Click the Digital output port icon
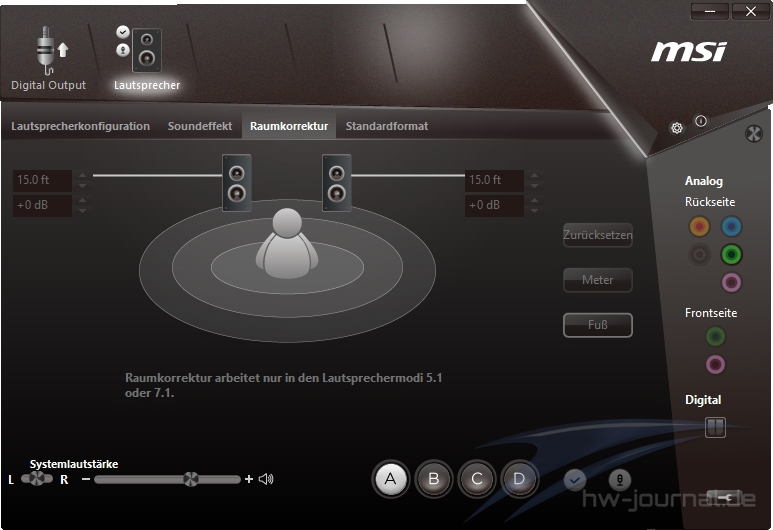773x530 pixels. tap(715, 427)
